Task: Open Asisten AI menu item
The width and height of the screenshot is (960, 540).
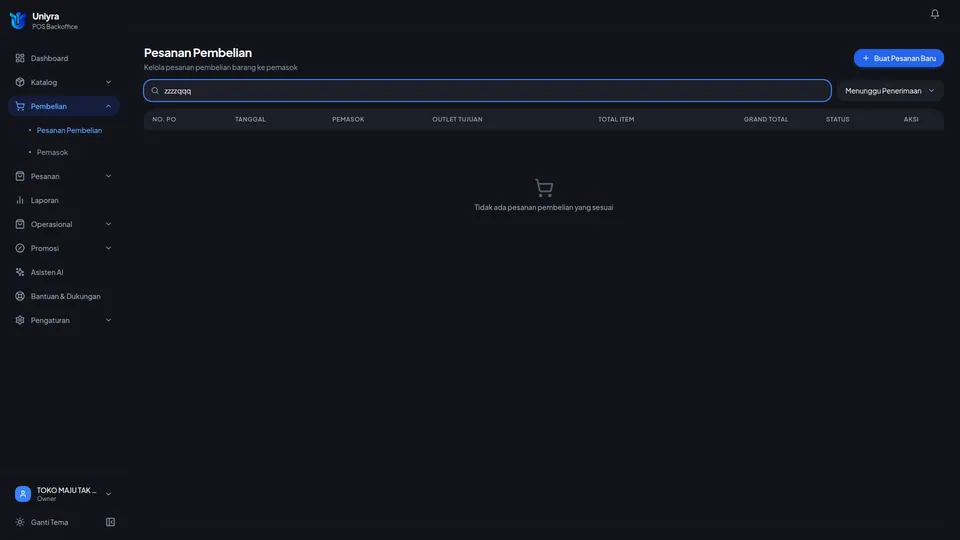Action: click(64, 272)
